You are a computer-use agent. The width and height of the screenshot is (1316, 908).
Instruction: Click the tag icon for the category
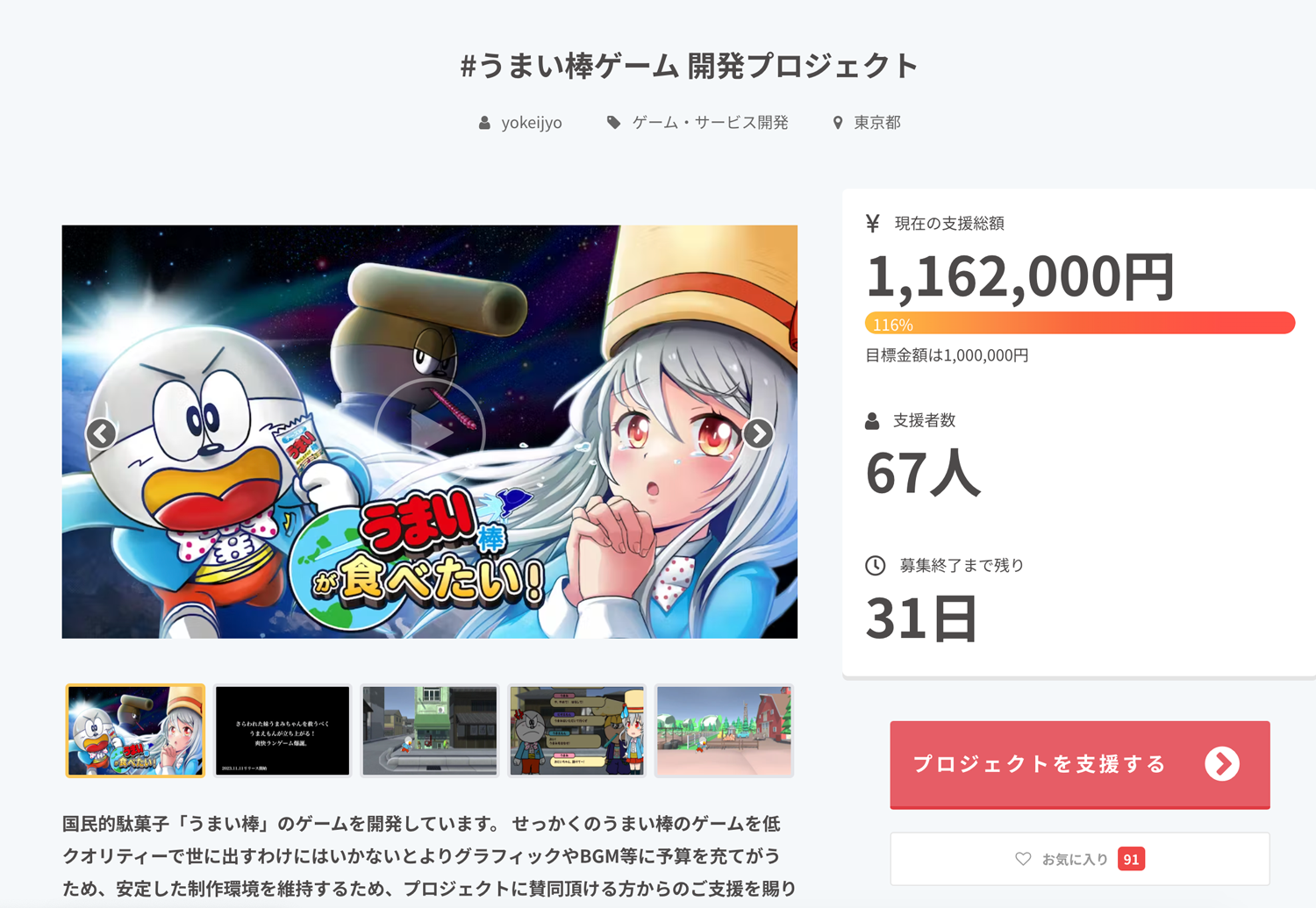(613, 123)
